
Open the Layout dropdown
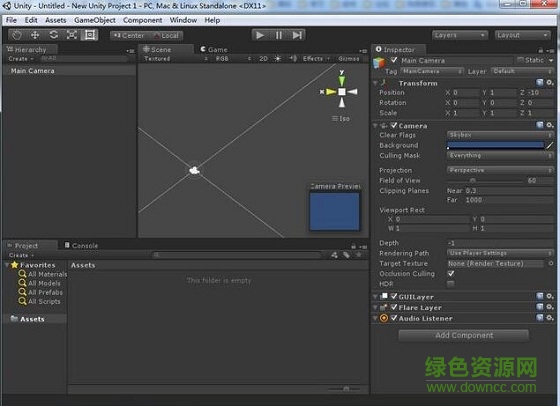click(x=522, y=35)
